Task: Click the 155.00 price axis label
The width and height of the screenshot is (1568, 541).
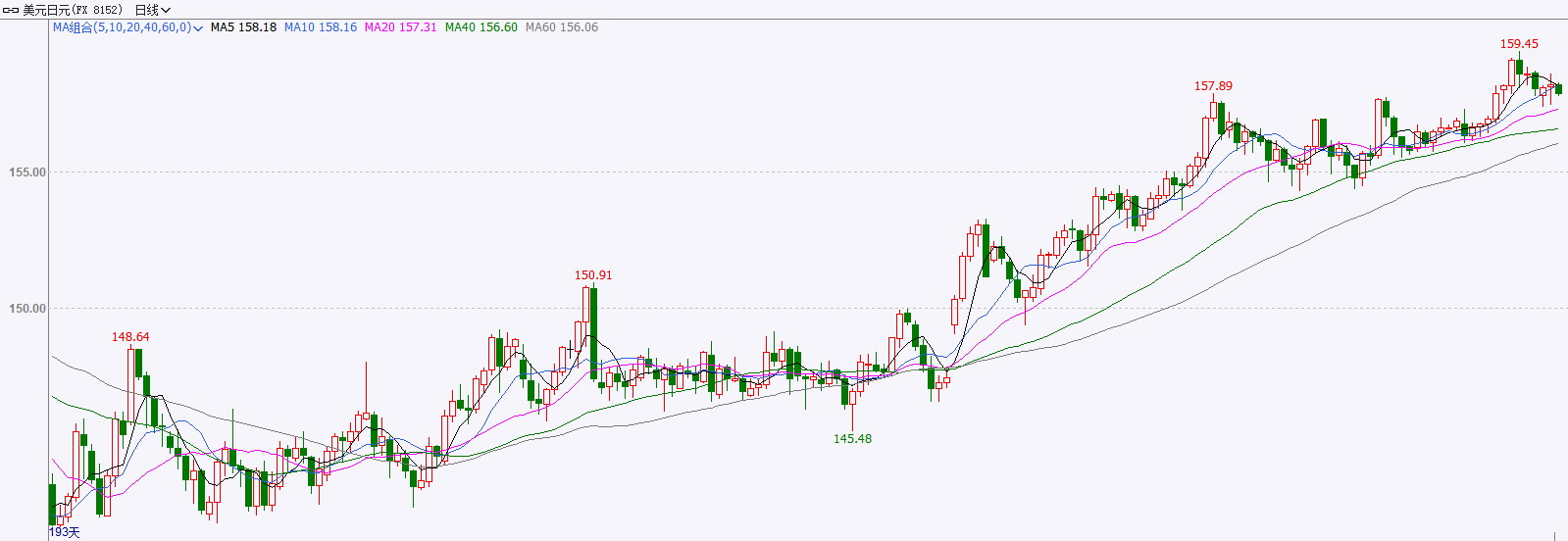Action: pos(27,172)
